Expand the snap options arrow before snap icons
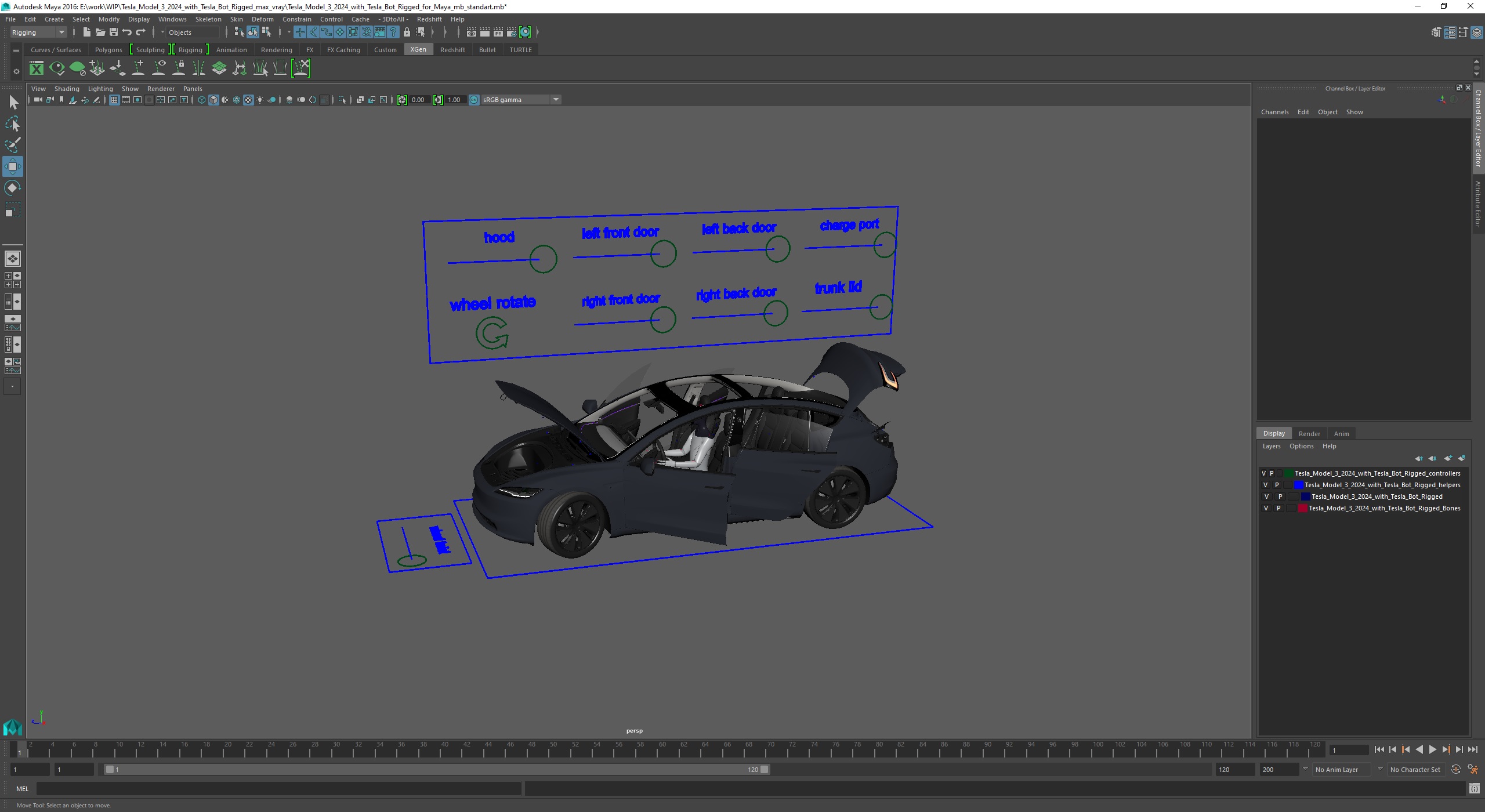 (289, 32)
